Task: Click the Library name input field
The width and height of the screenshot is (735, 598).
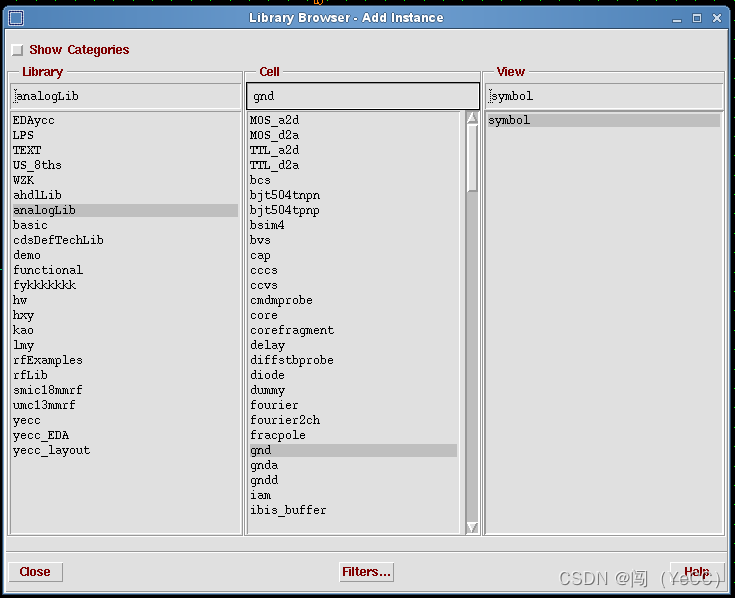Action: click(126, 96)
